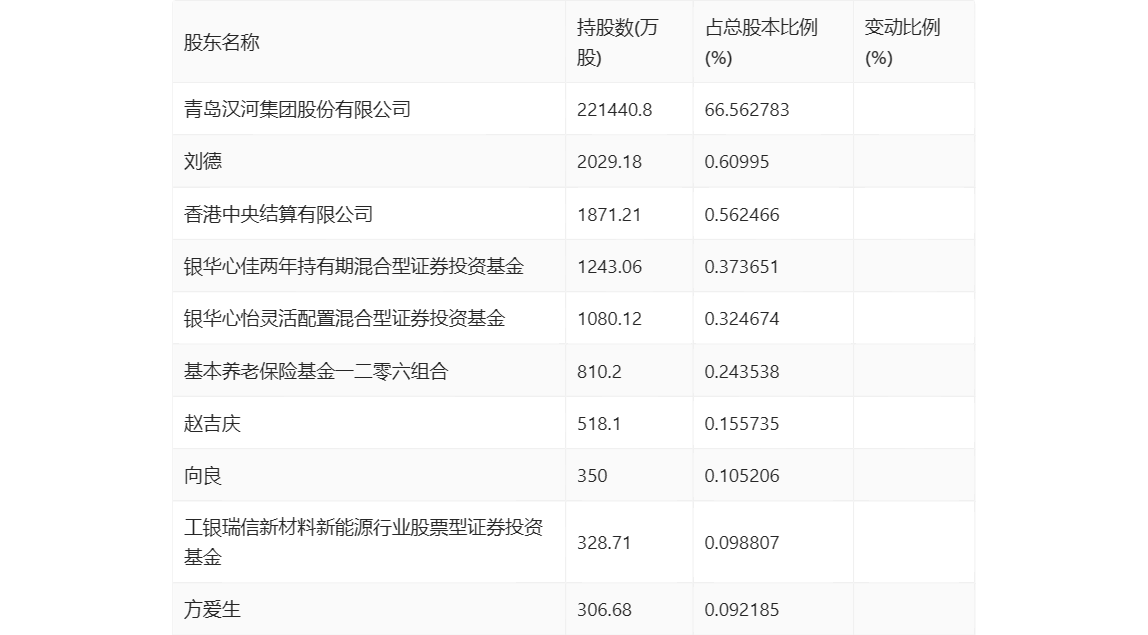Image resolution: width=1148 pixels, height=635 pixels.
Task: Click 工银瑞信新材料新能源行业股票型证券投资基金 entry
Action: click(x=363, y=542)
